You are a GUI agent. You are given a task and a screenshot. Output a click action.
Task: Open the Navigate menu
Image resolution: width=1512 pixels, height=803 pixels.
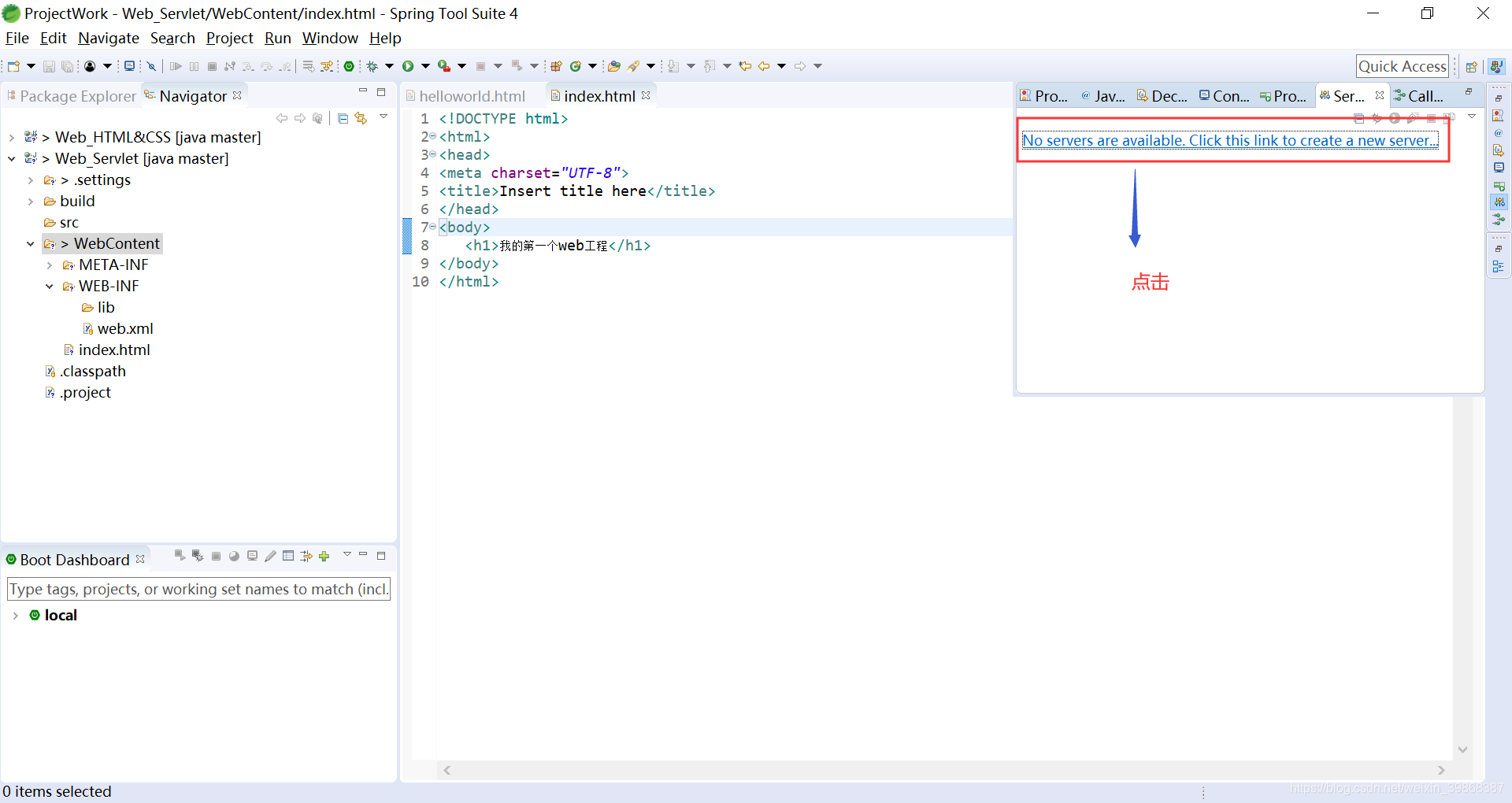pyautogui.click(x=109, y=38)
